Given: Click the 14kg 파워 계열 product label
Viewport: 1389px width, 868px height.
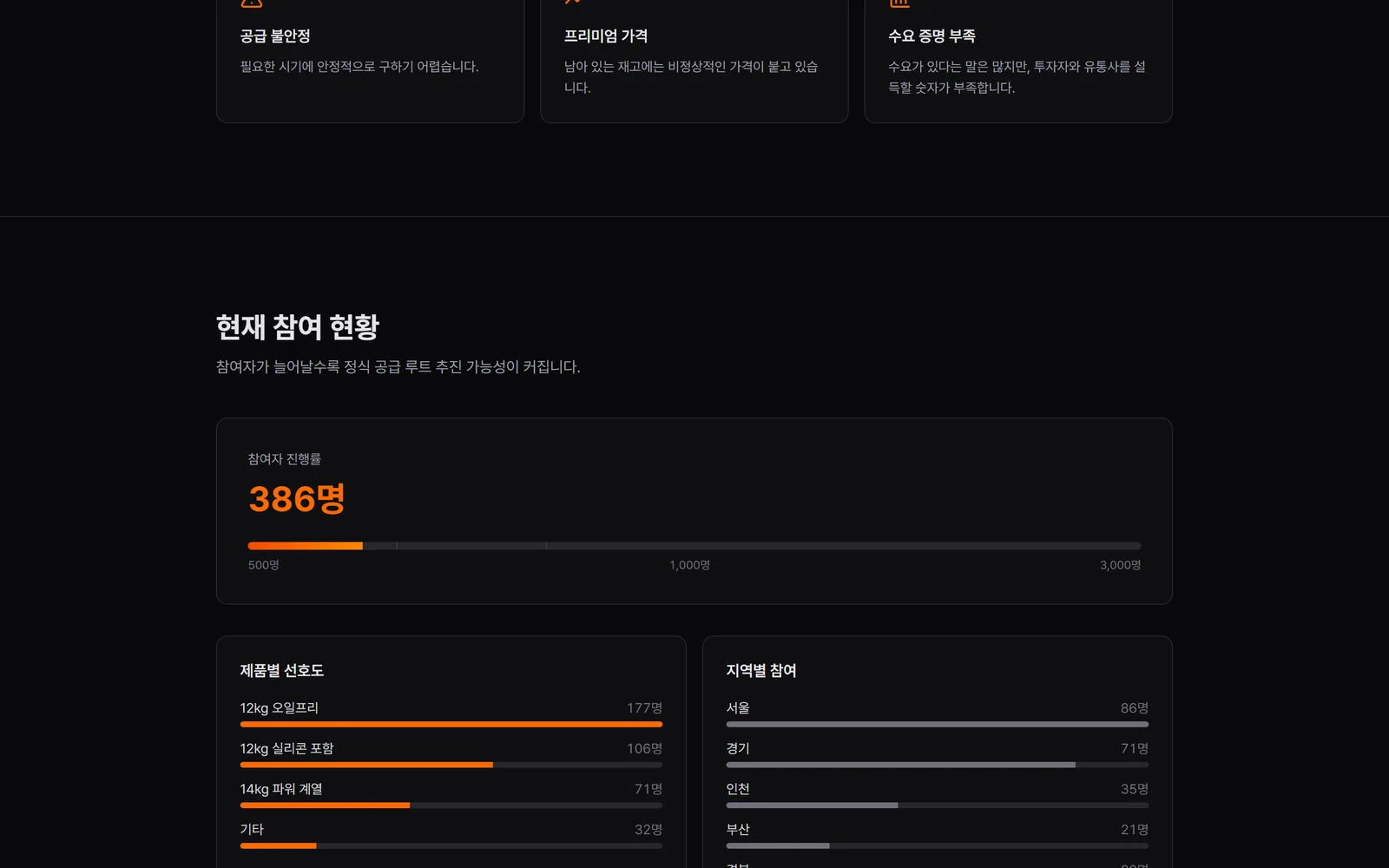Looking at the screenshot, I should [x=281, y=789].
